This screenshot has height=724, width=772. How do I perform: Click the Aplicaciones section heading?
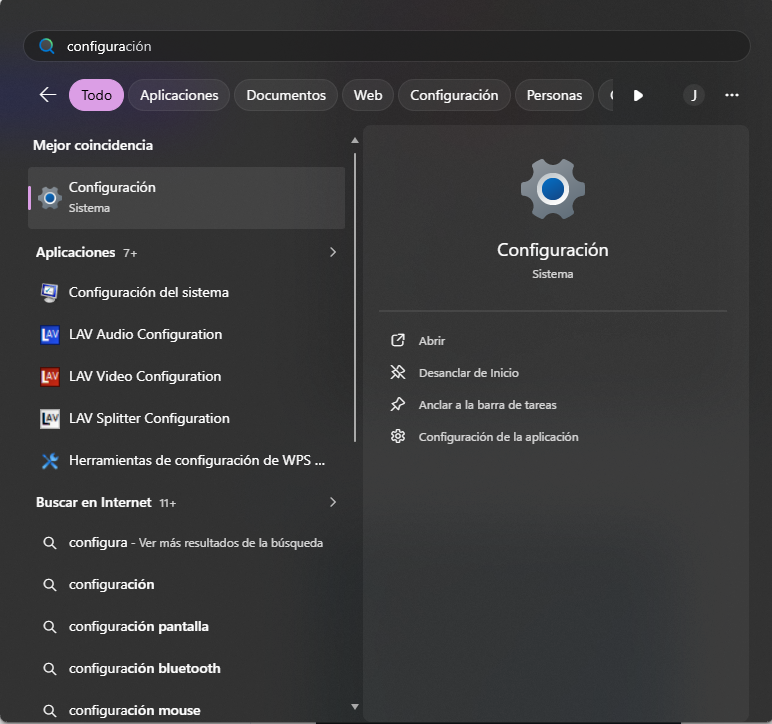pos(75,252)
